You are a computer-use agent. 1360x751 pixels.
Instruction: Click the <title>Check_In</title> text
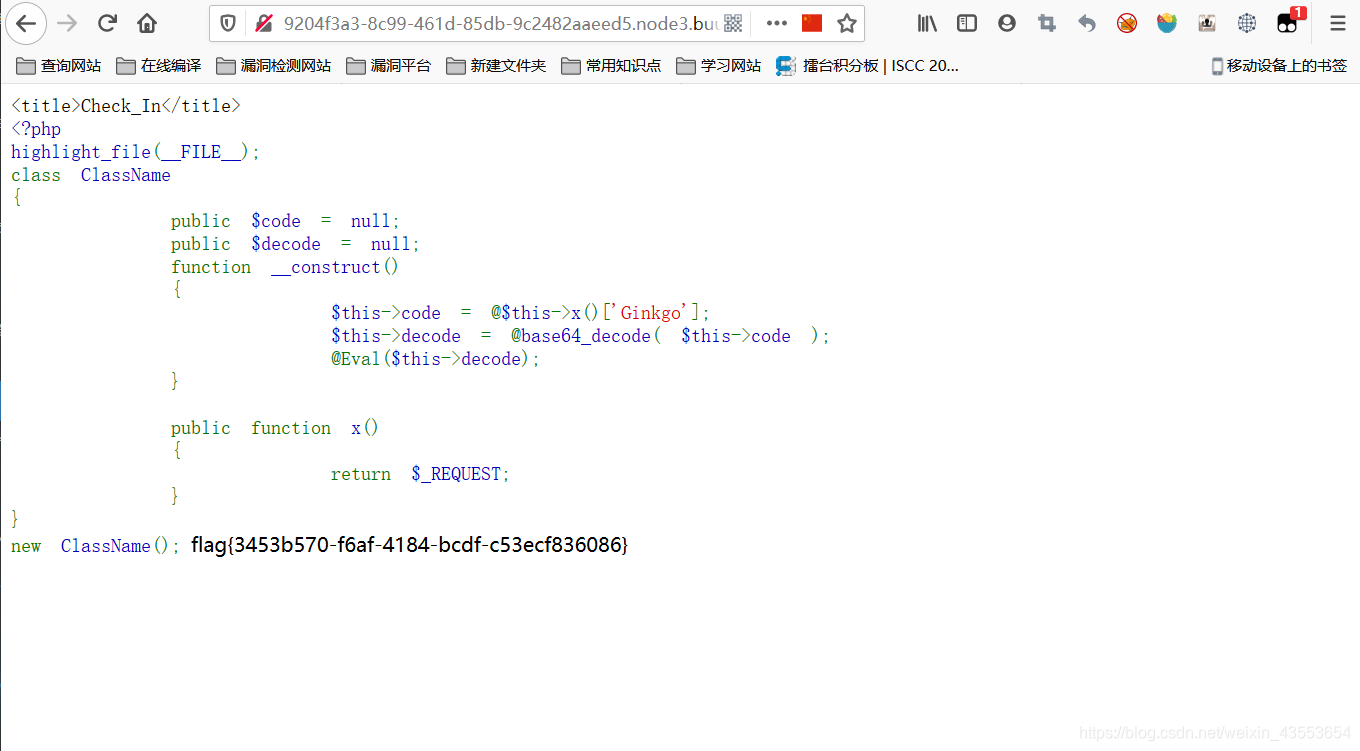[x=126, y=106]
